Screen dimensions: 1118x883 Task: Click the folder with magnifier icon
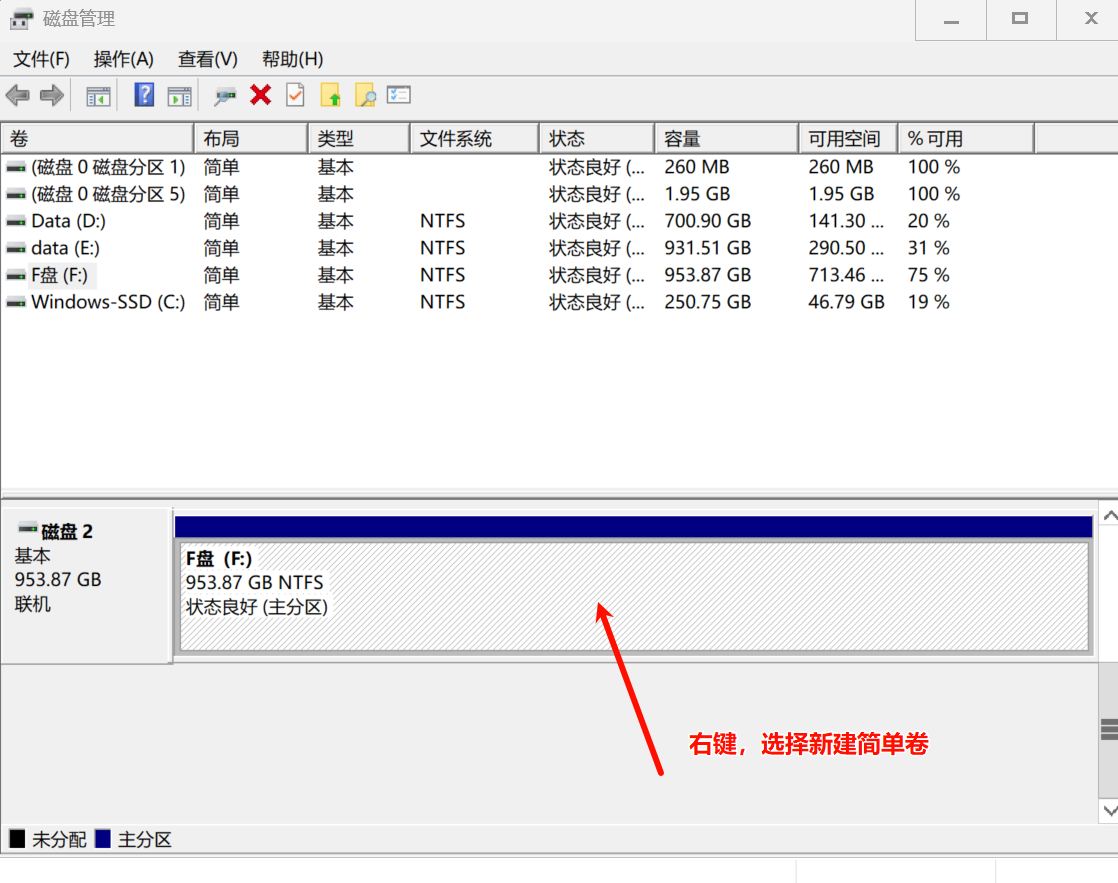(x=365, y=96)
